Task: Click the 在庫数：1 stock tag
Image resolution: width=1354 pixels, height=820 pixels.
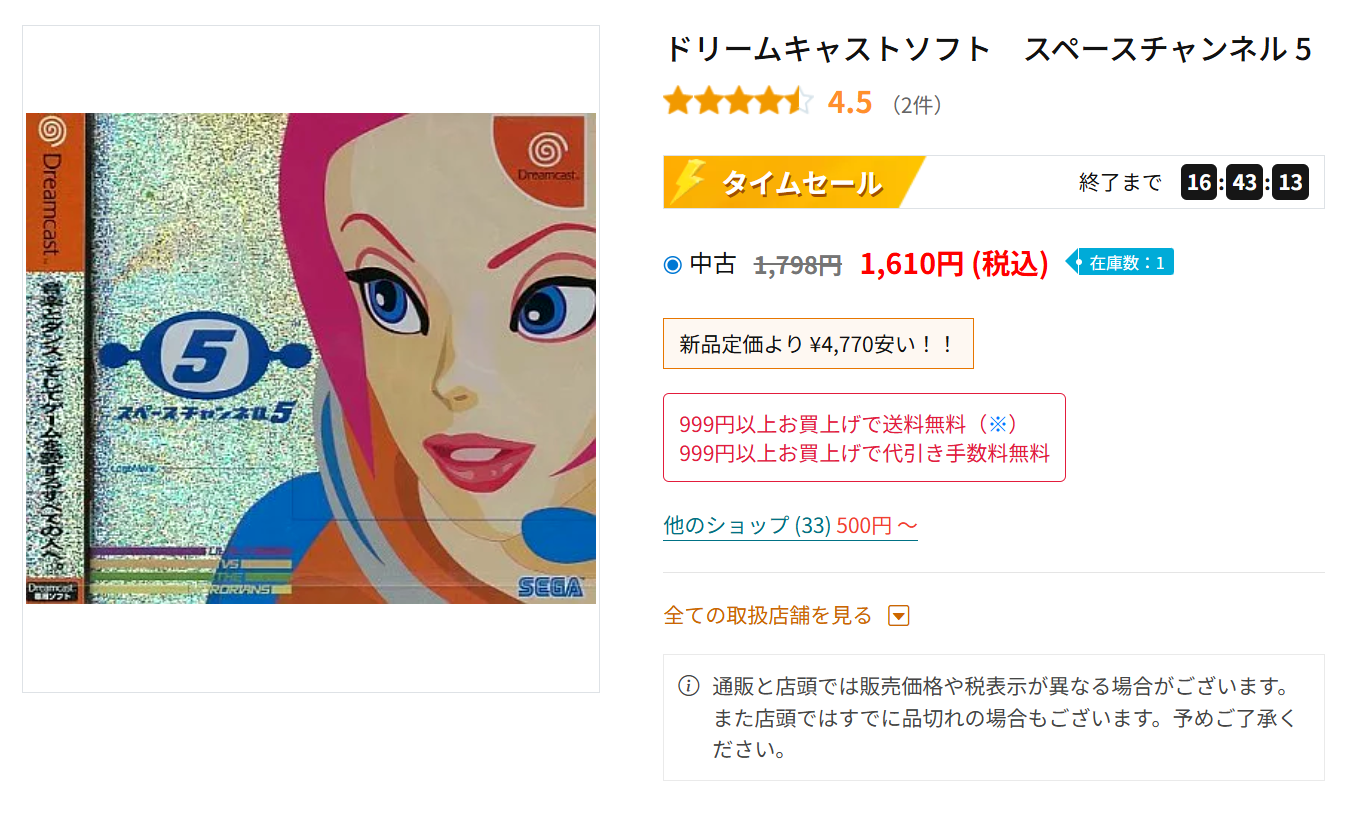Action: [1120, 263]
